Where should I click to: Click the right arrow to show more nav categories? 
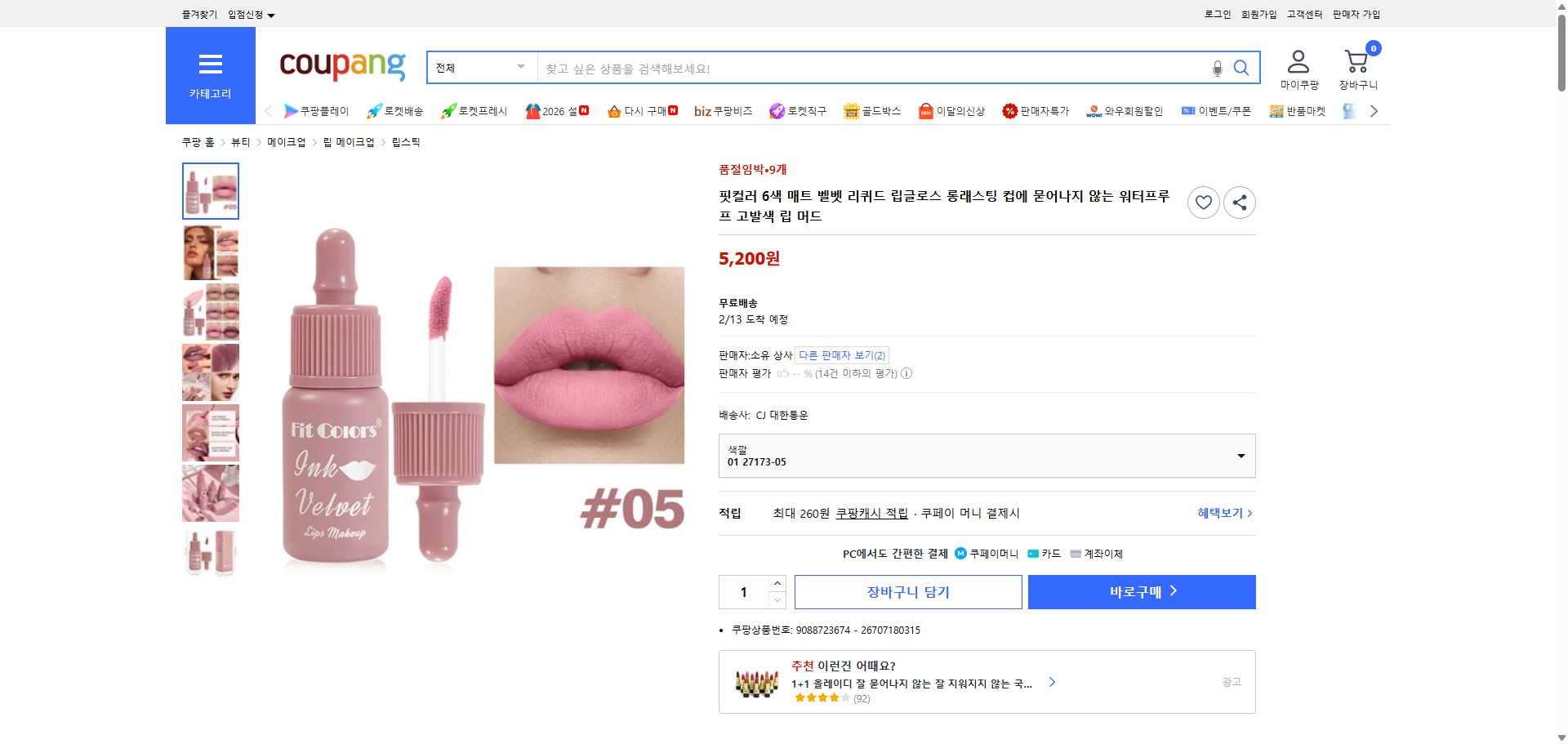[1374, 110]
